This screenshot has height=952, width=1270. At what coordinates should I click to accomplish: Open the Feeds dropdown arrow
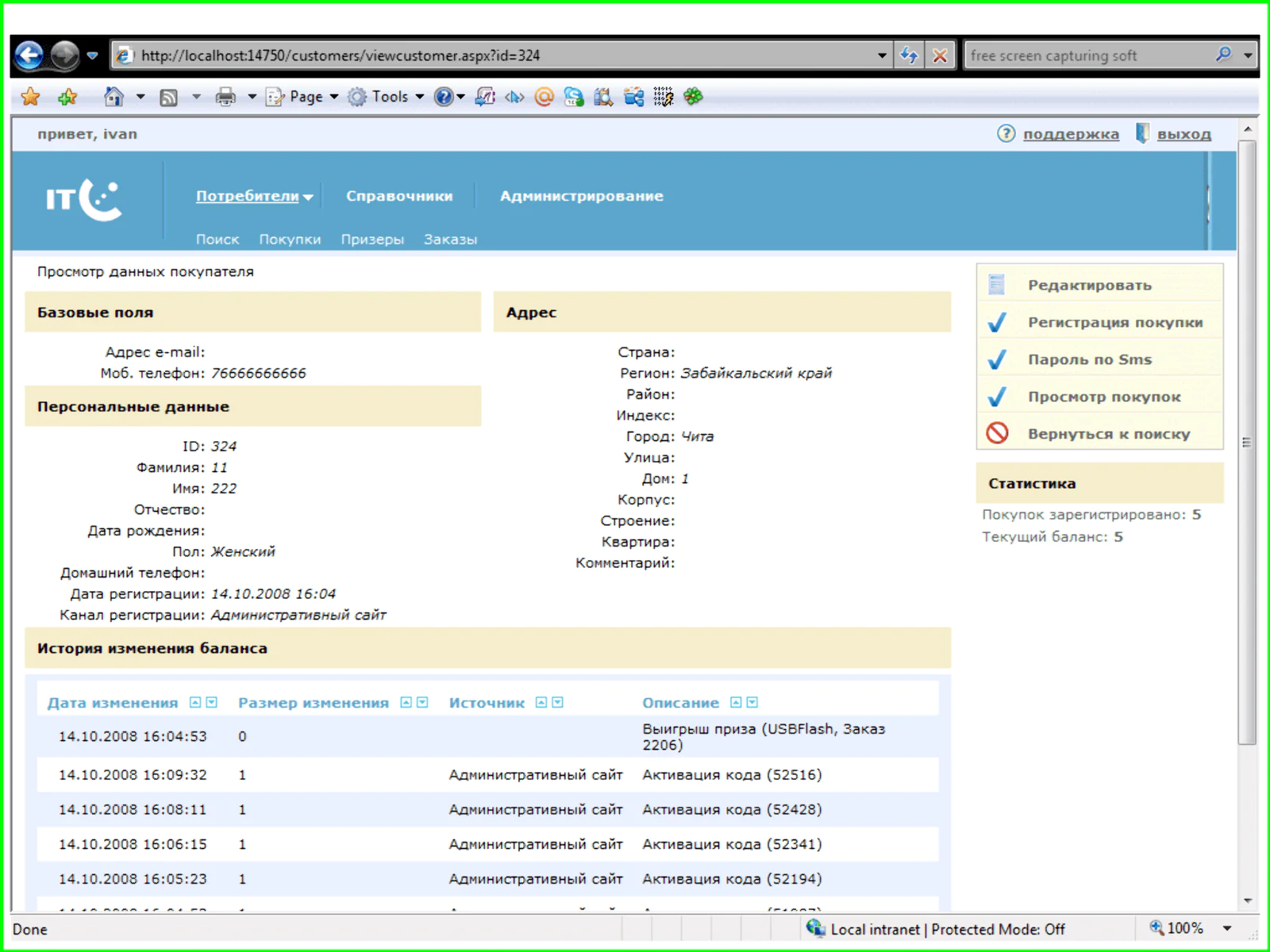pyautogui.click(x=196, y=97)
